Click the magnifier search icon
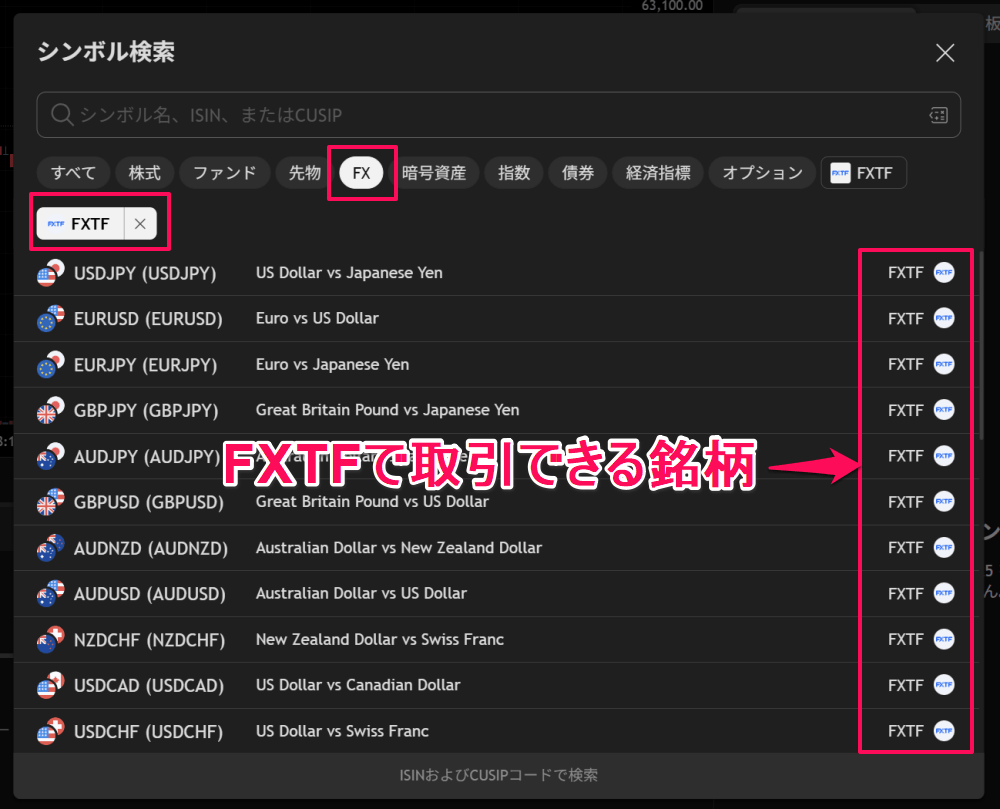 pyautogui.click(x=62, y=115)
